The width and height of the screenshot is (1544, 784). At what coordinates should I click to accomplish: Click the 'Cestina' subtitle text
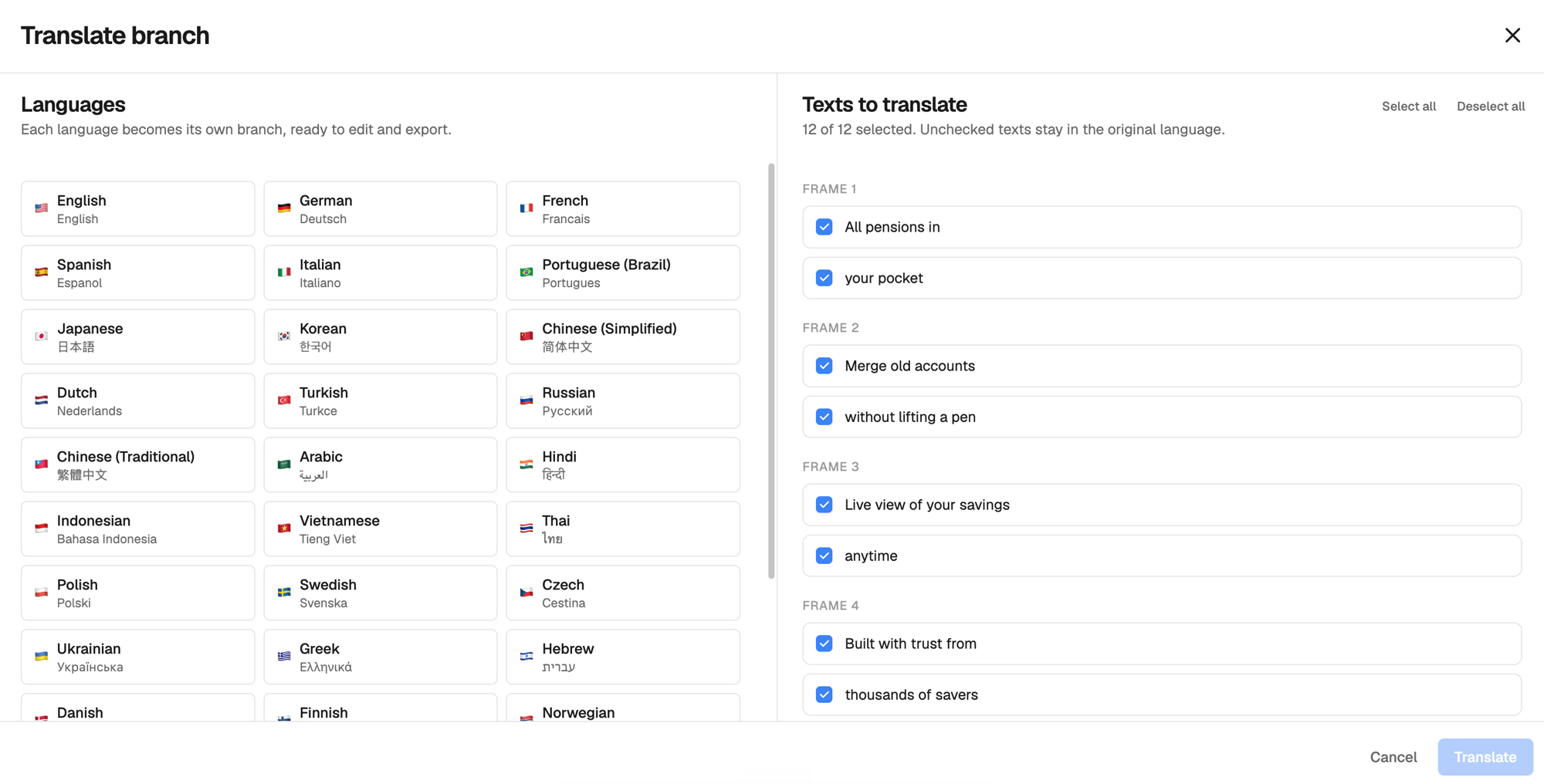pyautogui.click(x=564, y=603)
